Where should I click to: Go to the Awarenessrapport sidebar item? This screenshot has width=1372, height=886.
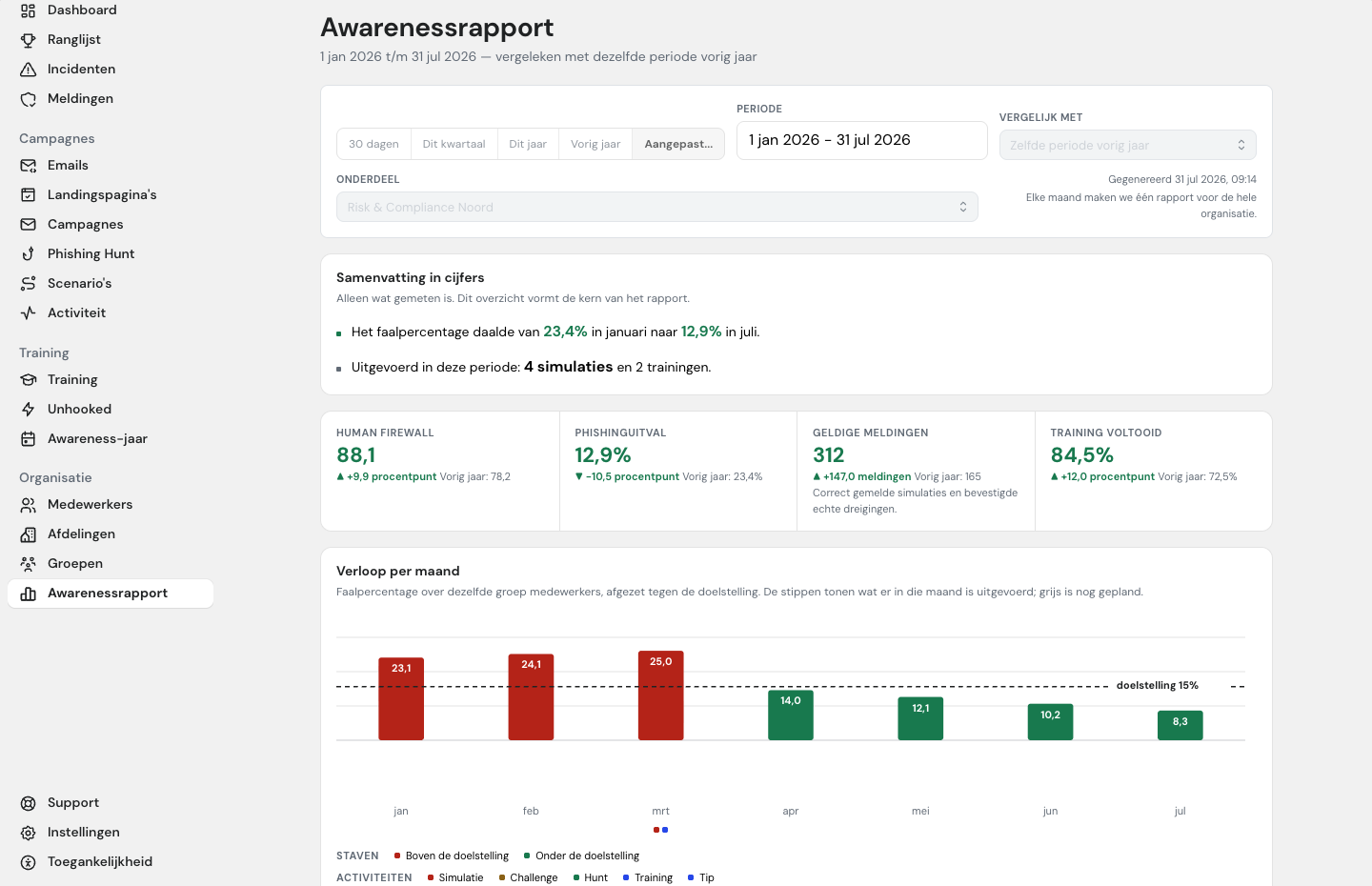coord(111,594)
